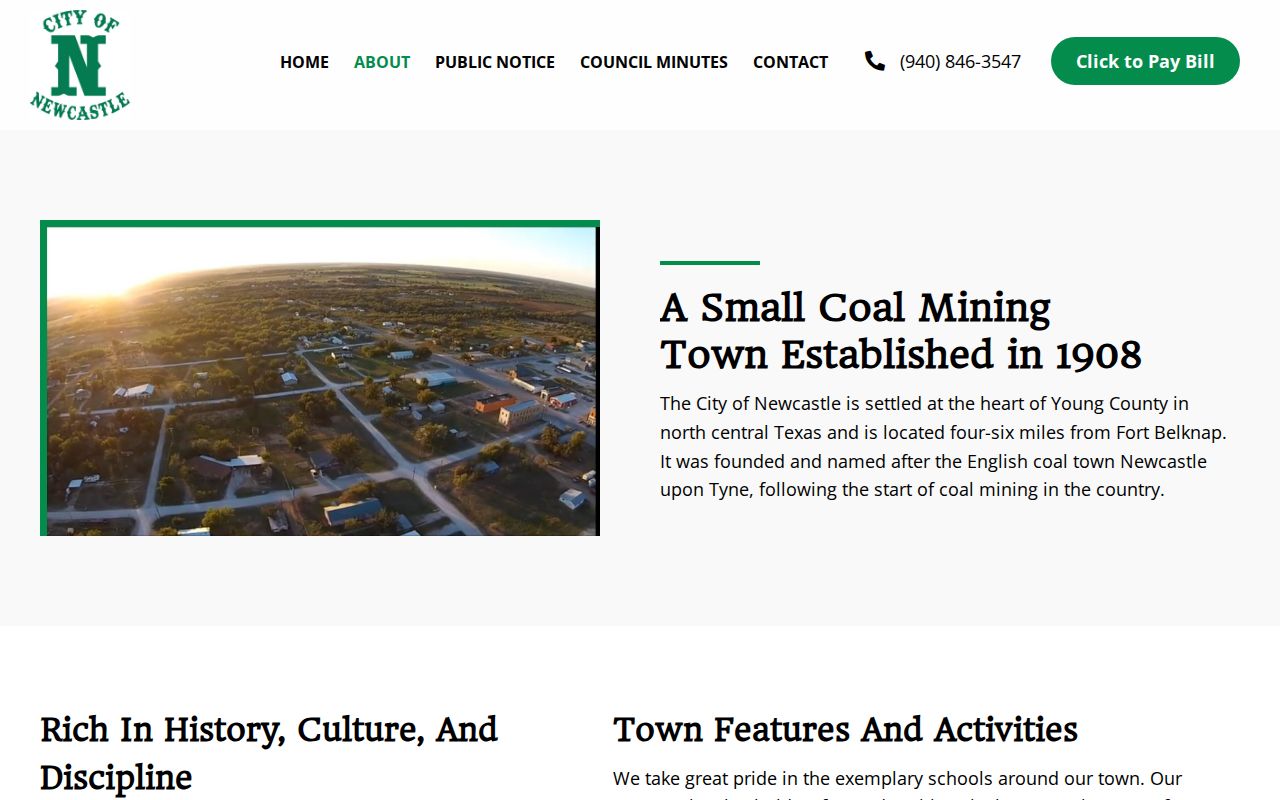The height and width of the screenshot is (800, 1280).
Task: Select the About menu item
Action: tap(382, 62)
